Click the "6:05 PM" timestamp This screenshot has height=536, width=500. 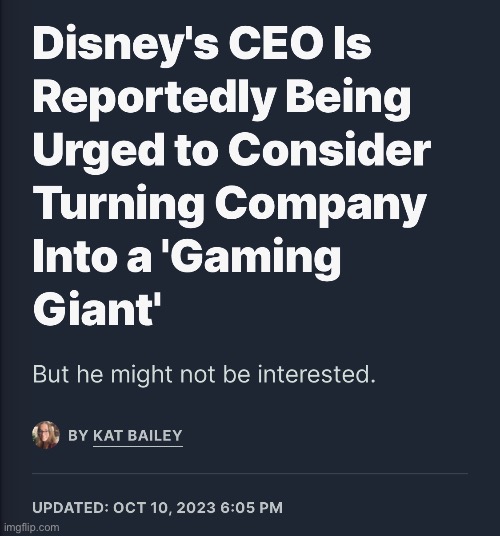point(252,508)
